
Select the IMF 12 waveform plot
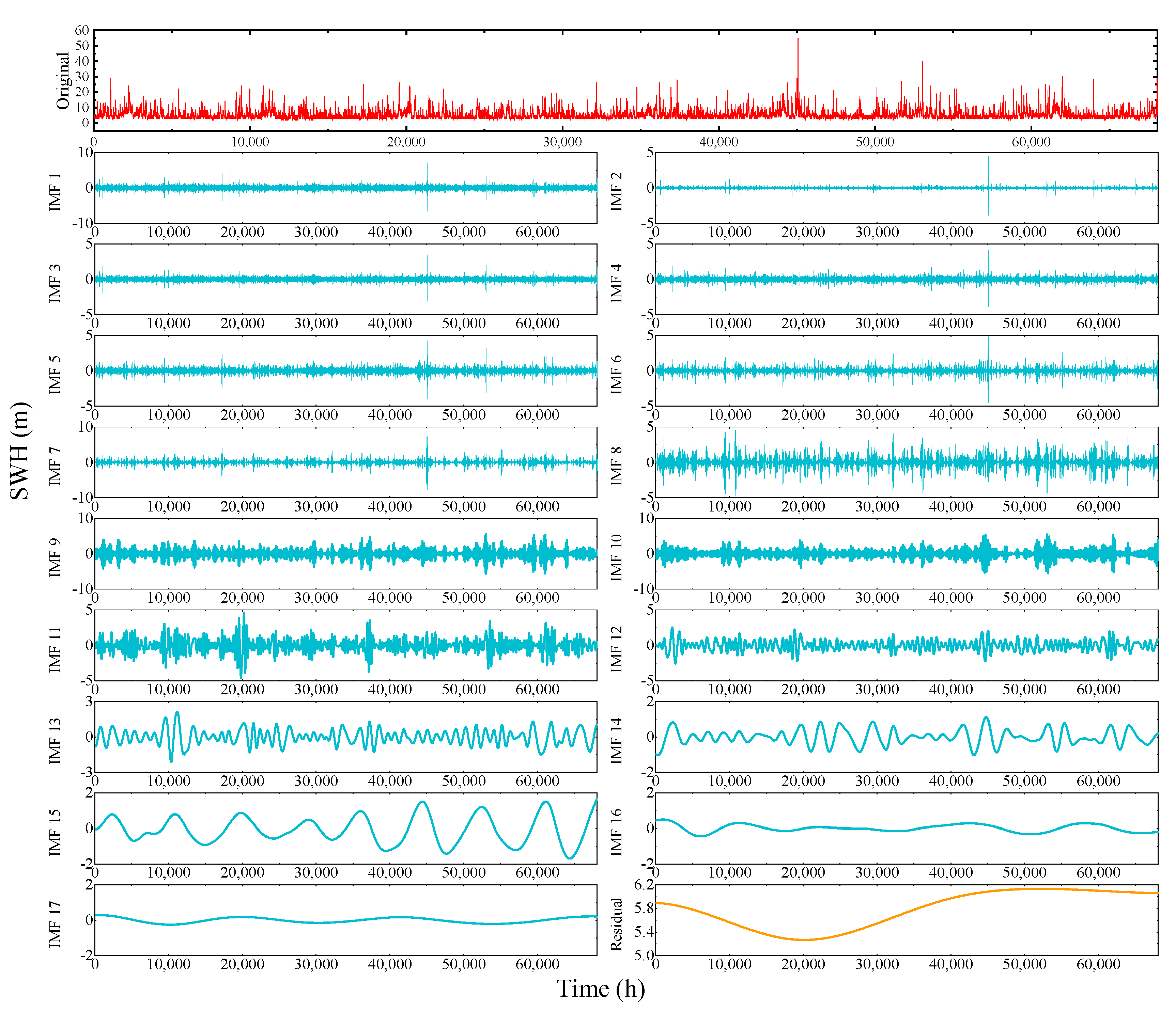click(x=907, y=645)
